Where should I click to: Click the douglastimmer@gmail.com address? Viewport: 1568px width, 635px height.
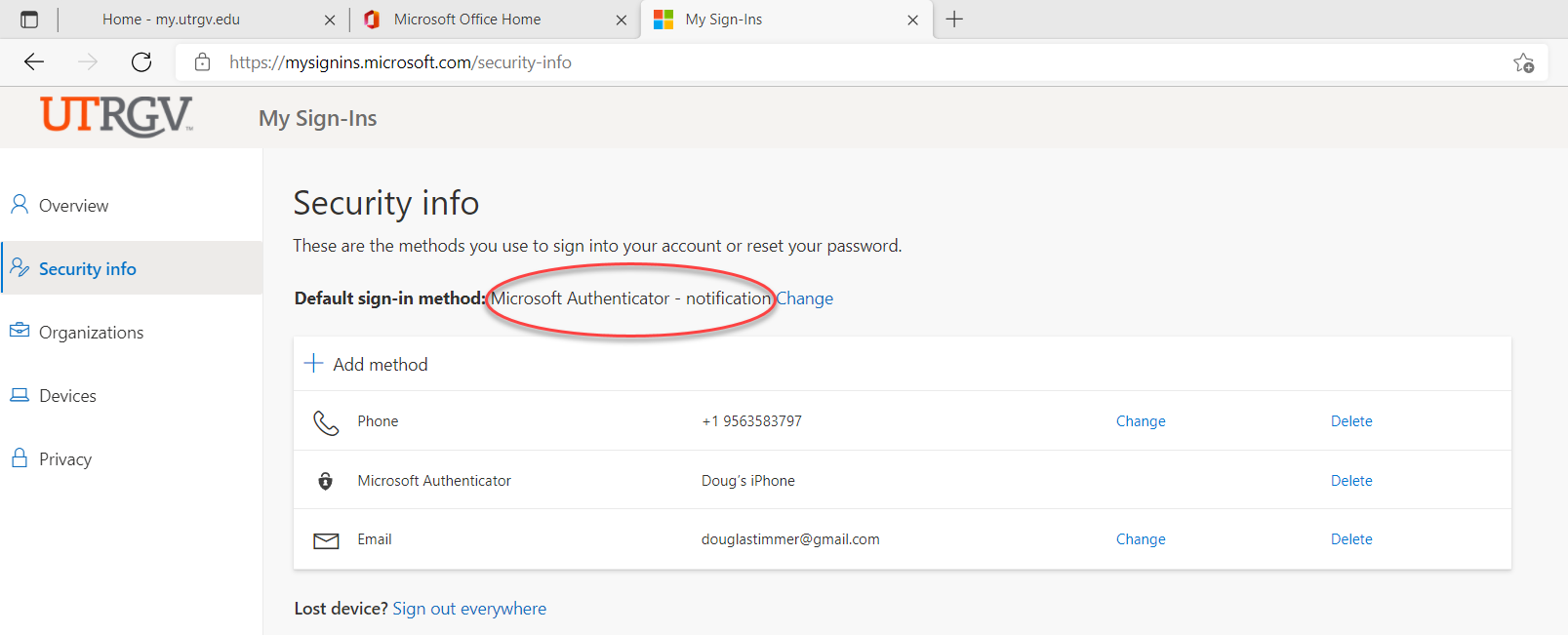[x=790, y=539]
